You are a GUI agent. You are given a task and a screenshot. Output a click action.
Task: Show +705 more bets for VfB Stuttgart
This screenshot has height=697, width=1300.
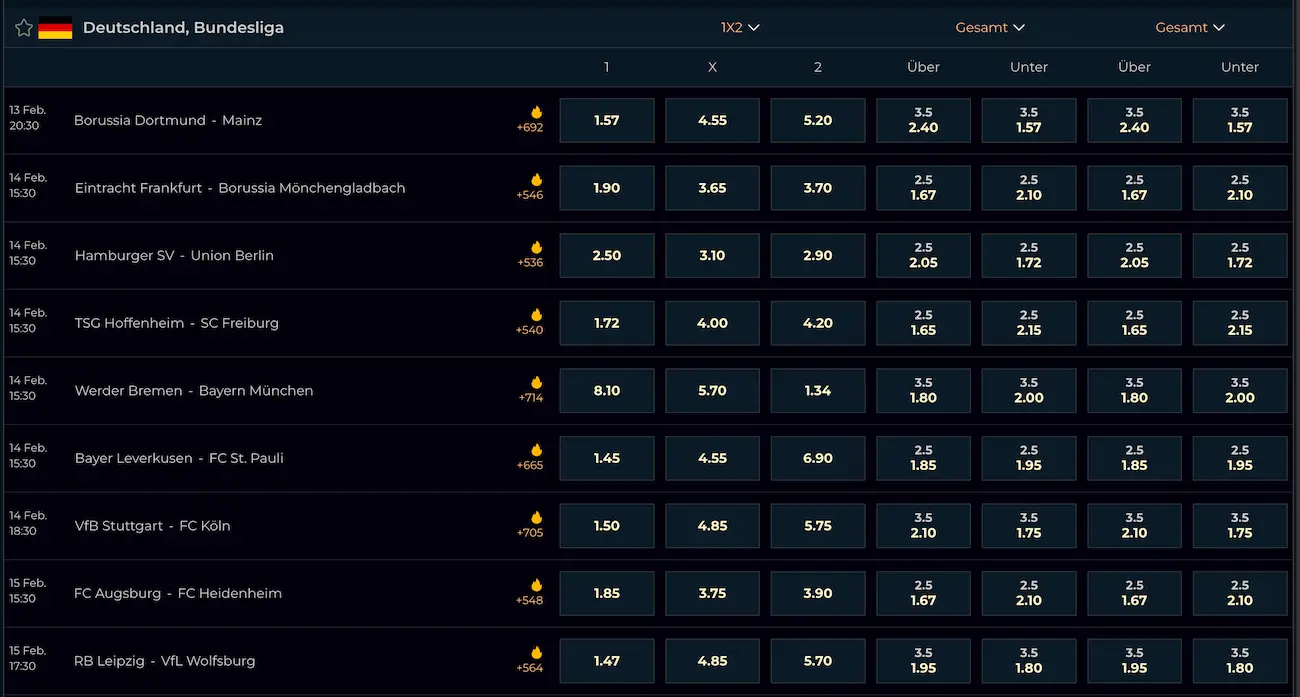pyautogui.click(x=530, y=532)
